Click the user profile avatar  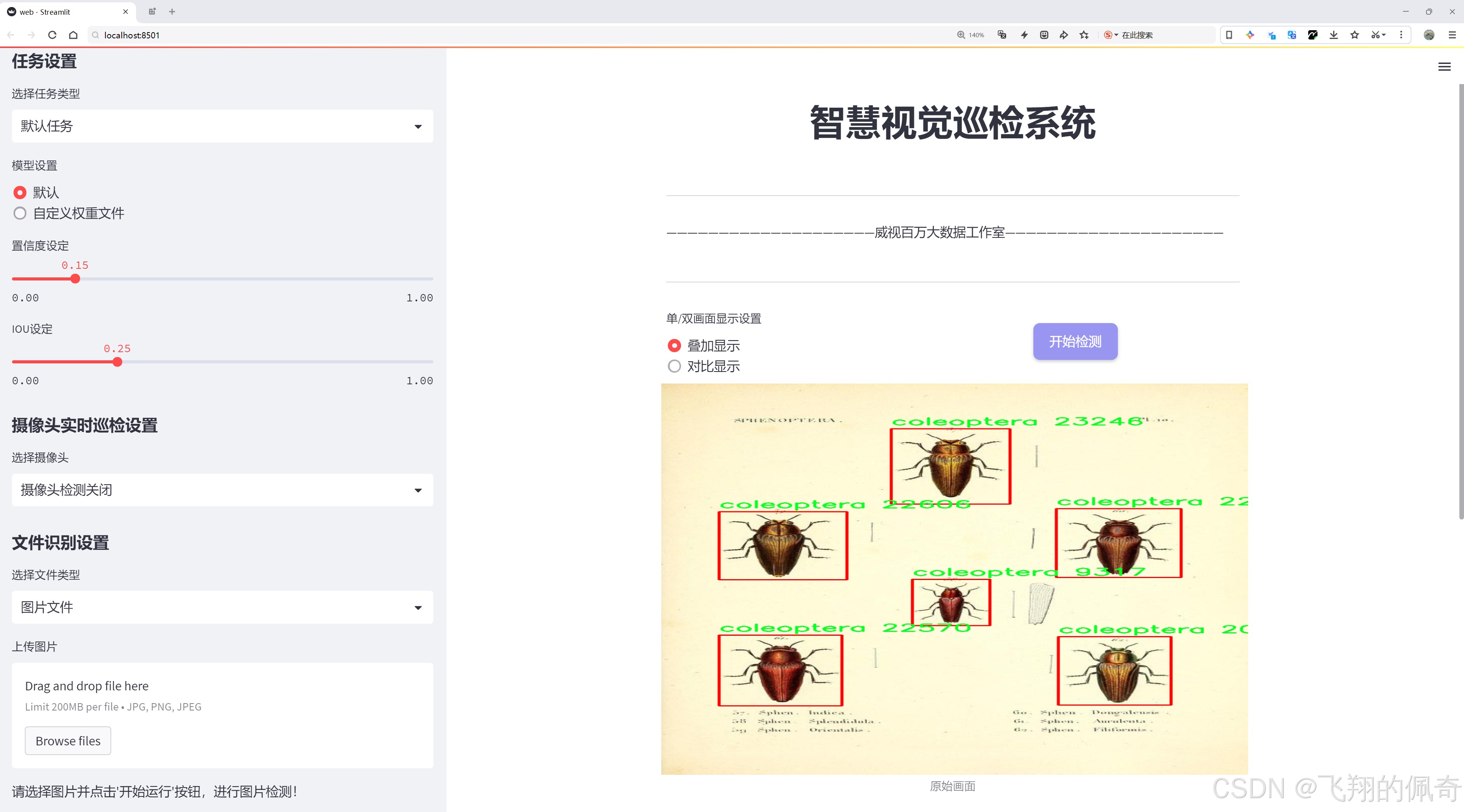1429,35
